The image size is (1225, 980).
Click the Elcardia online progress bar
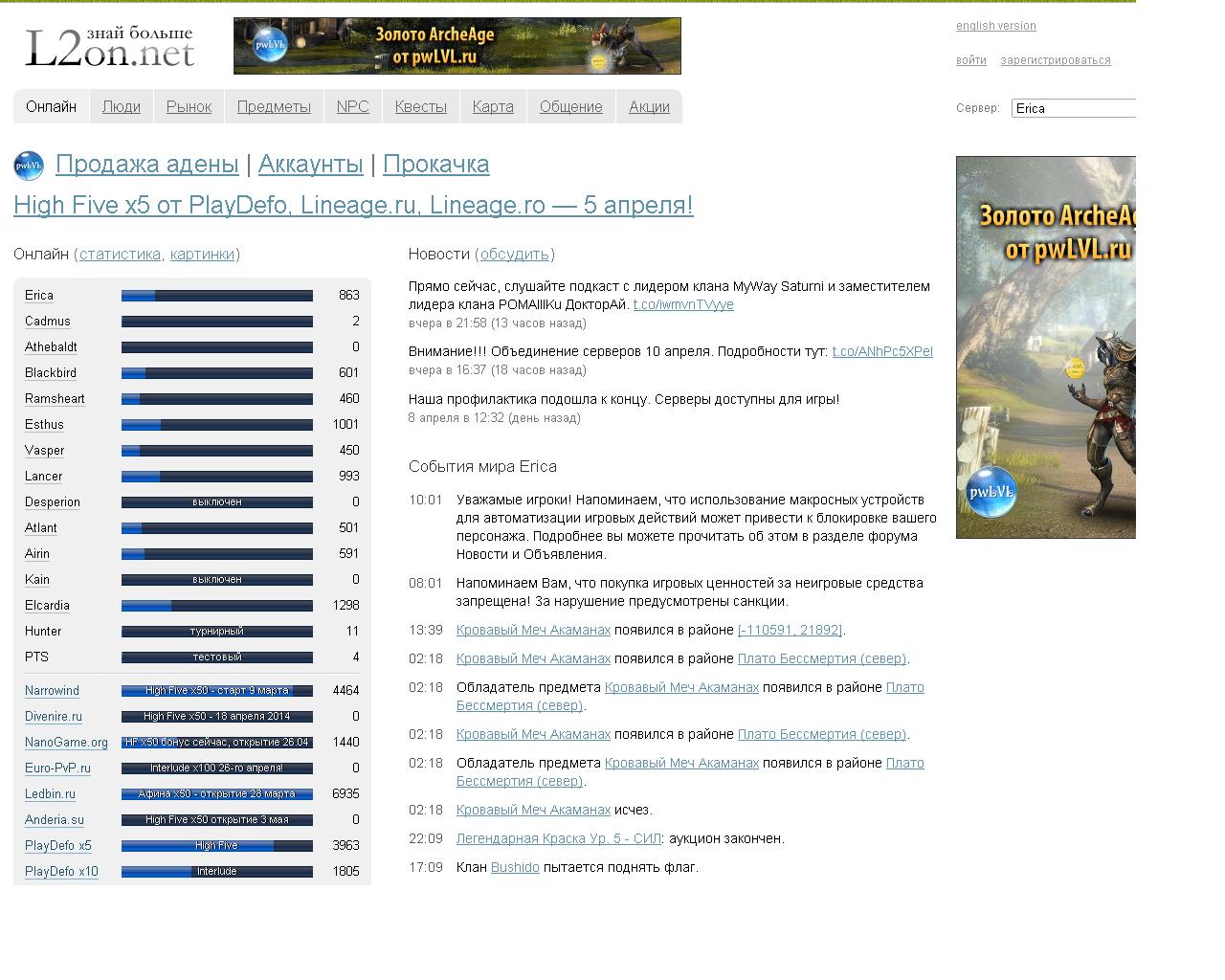[217, 606]
